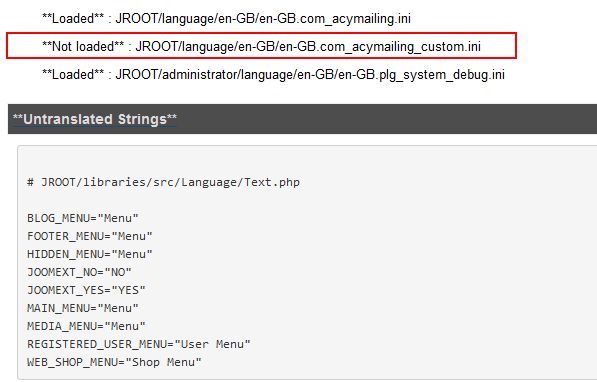Viewport: 597px width, 382px height.
Task: Click the JOOMEXT_YES="YES" line
Action: (86, 290)
